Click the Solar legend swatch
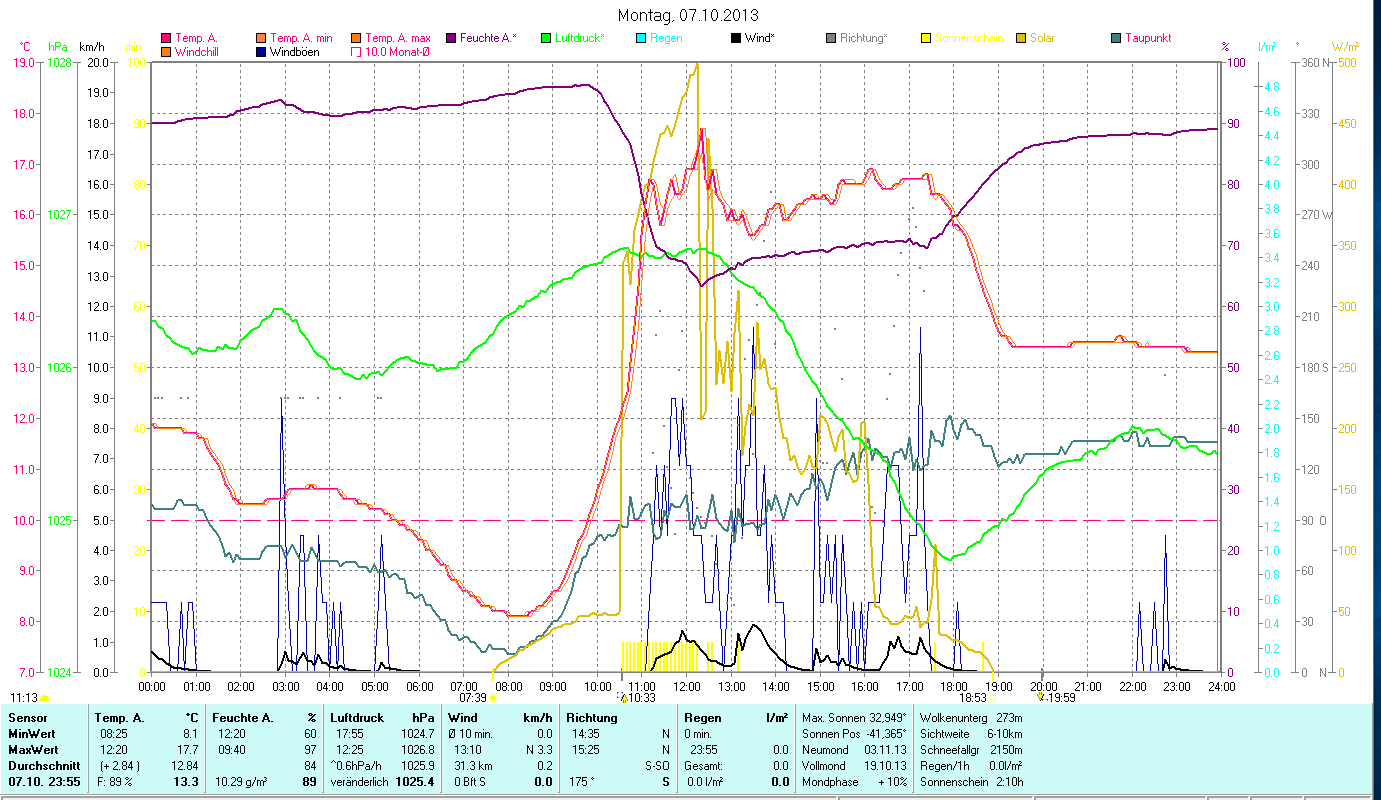Screen dimensions: 1381x800 pyautogui.click(x=1020, y=38)
